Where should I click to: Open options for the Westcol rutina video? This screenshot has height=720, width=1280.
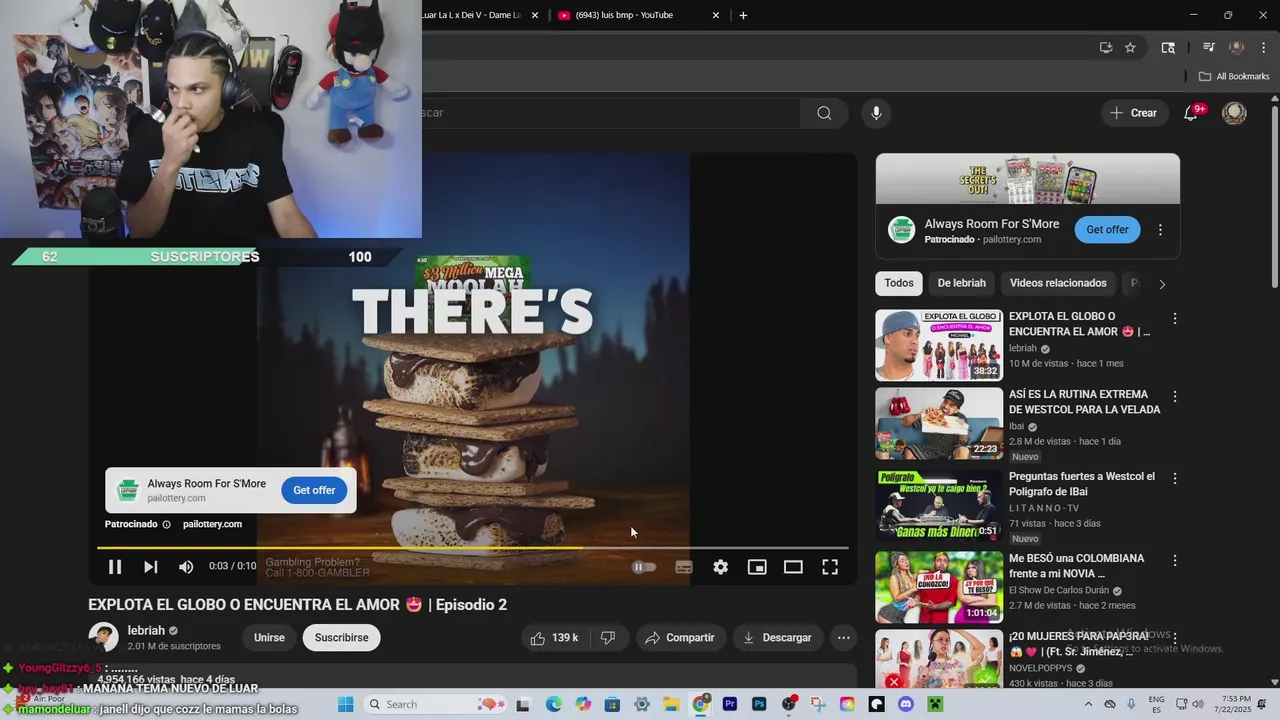(1175, 397)
